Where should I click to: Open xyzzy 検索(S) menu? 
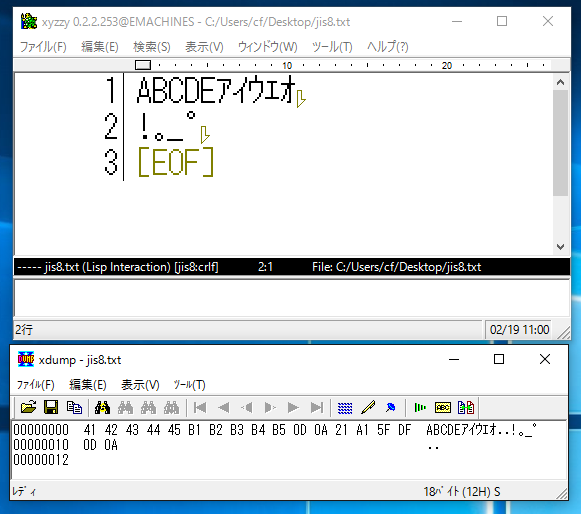(x=152, y=47)
